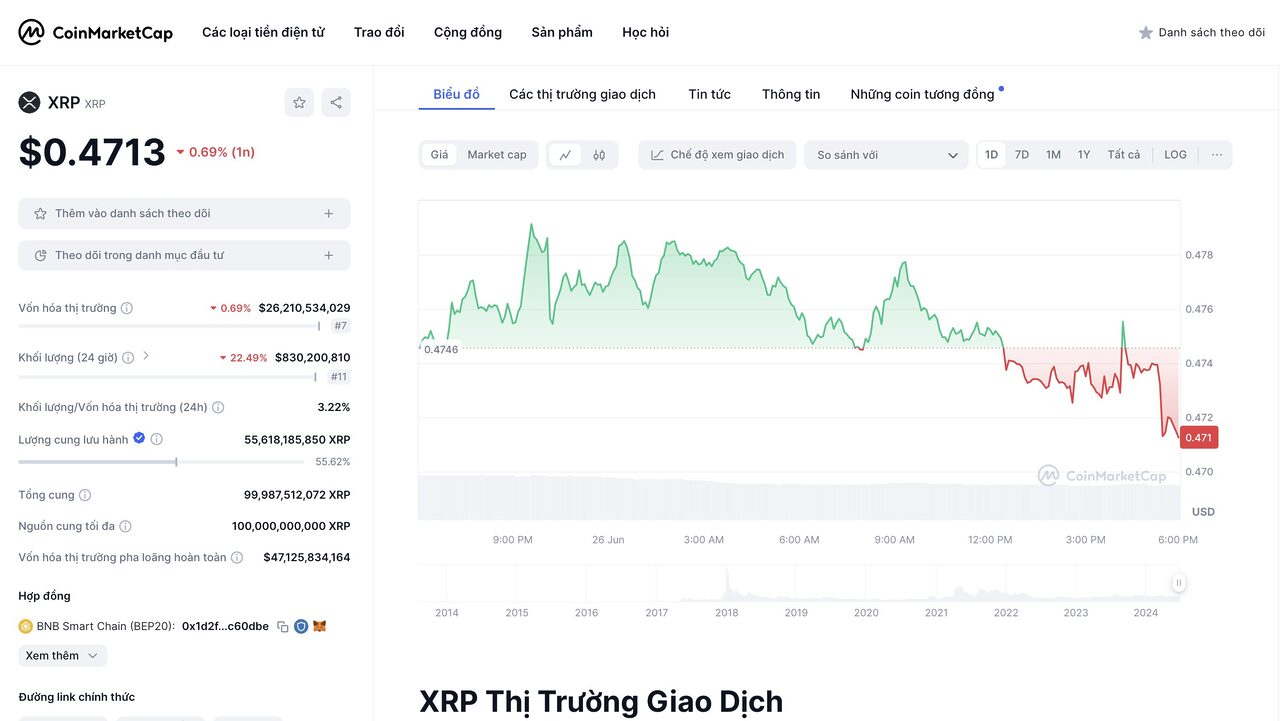Toggle the LOG scale
Image resolution: width=1280 pixels, height=721 pixels.
tap(1176, 155)
